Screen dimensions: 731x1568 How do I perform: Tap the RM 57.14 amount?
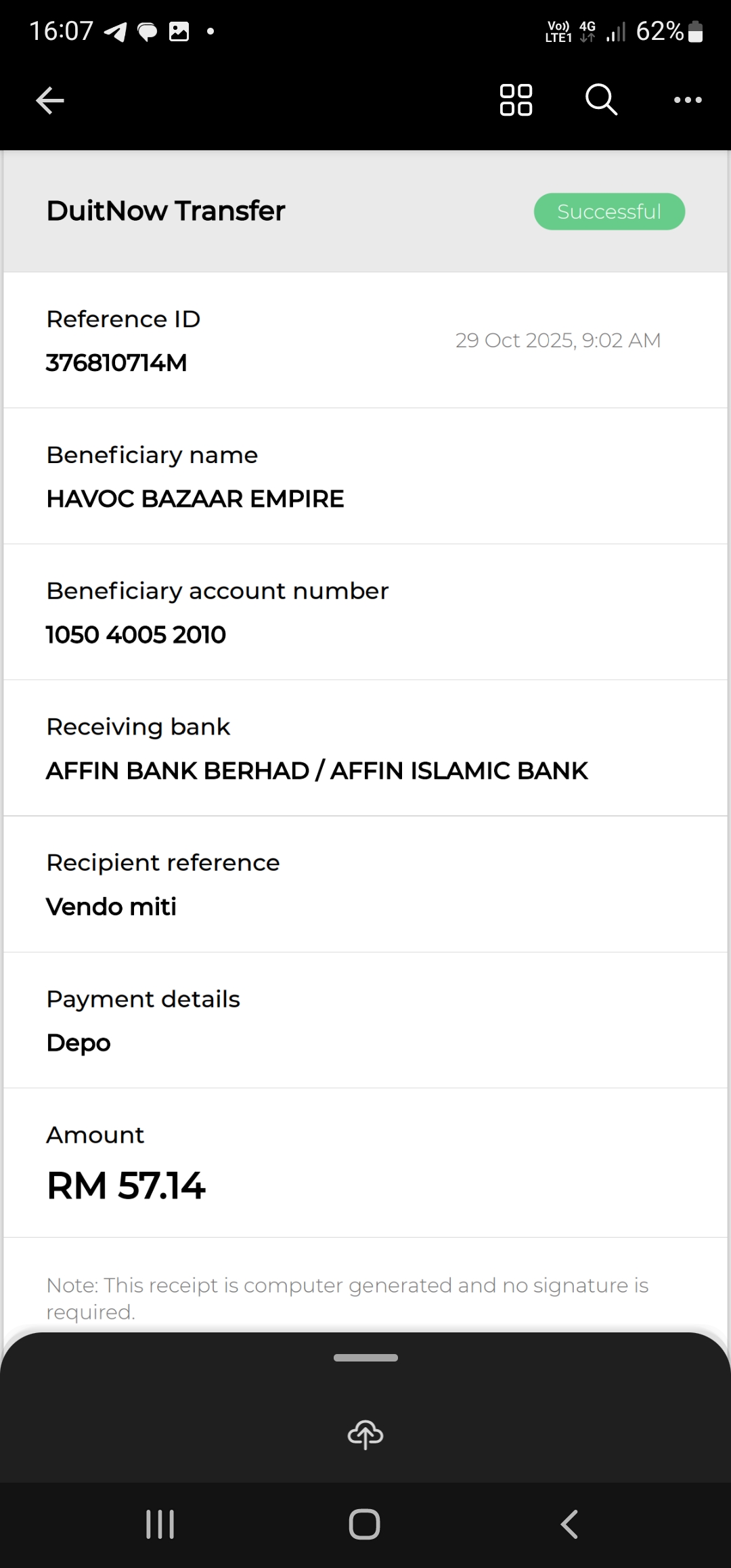click(126, 1185)
